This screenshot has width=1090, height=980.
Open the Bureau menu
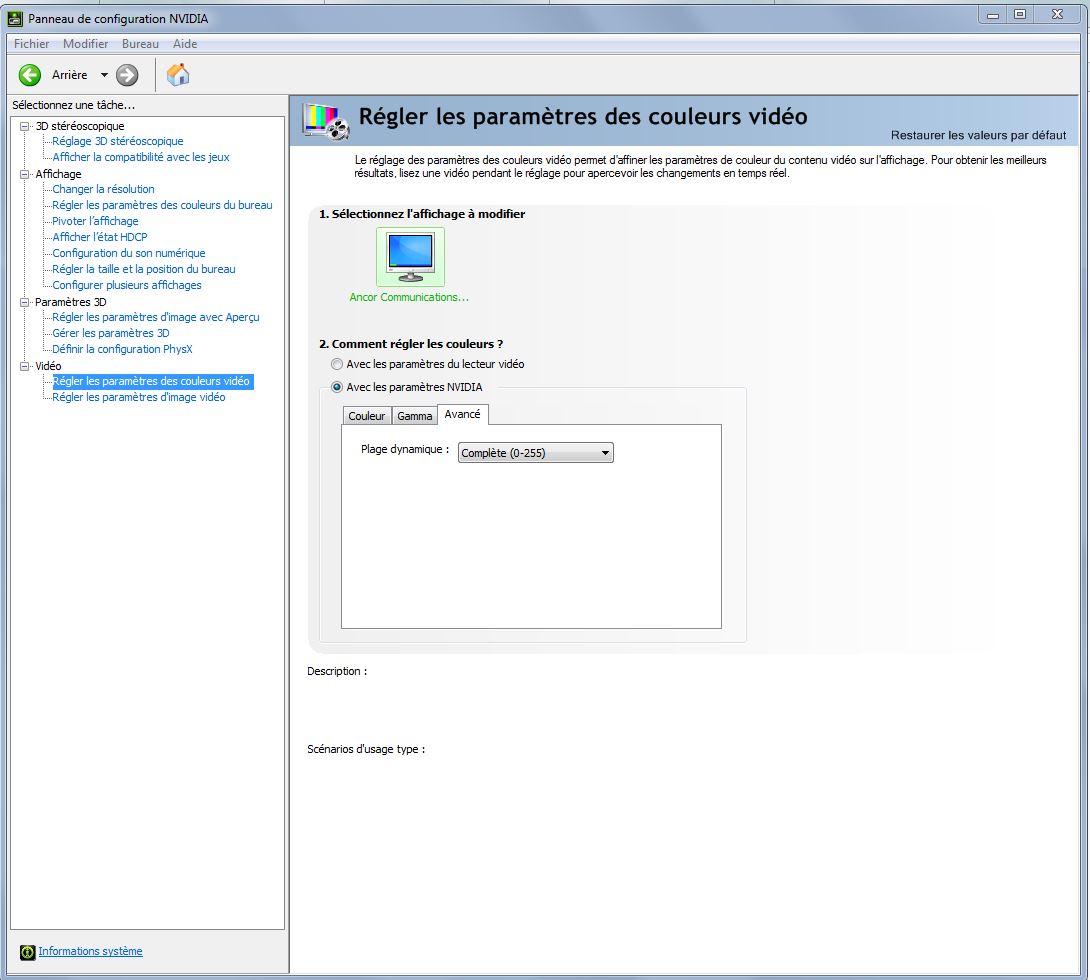140,44
